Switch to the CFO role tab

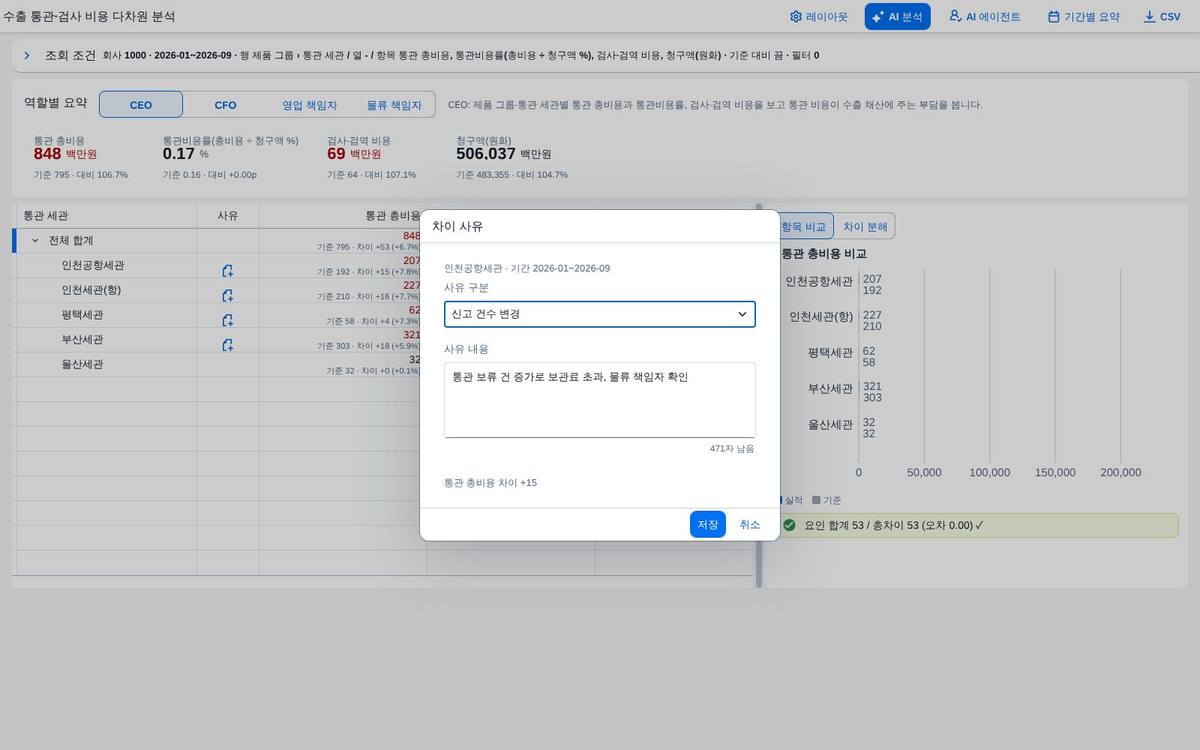click(225, 105)
